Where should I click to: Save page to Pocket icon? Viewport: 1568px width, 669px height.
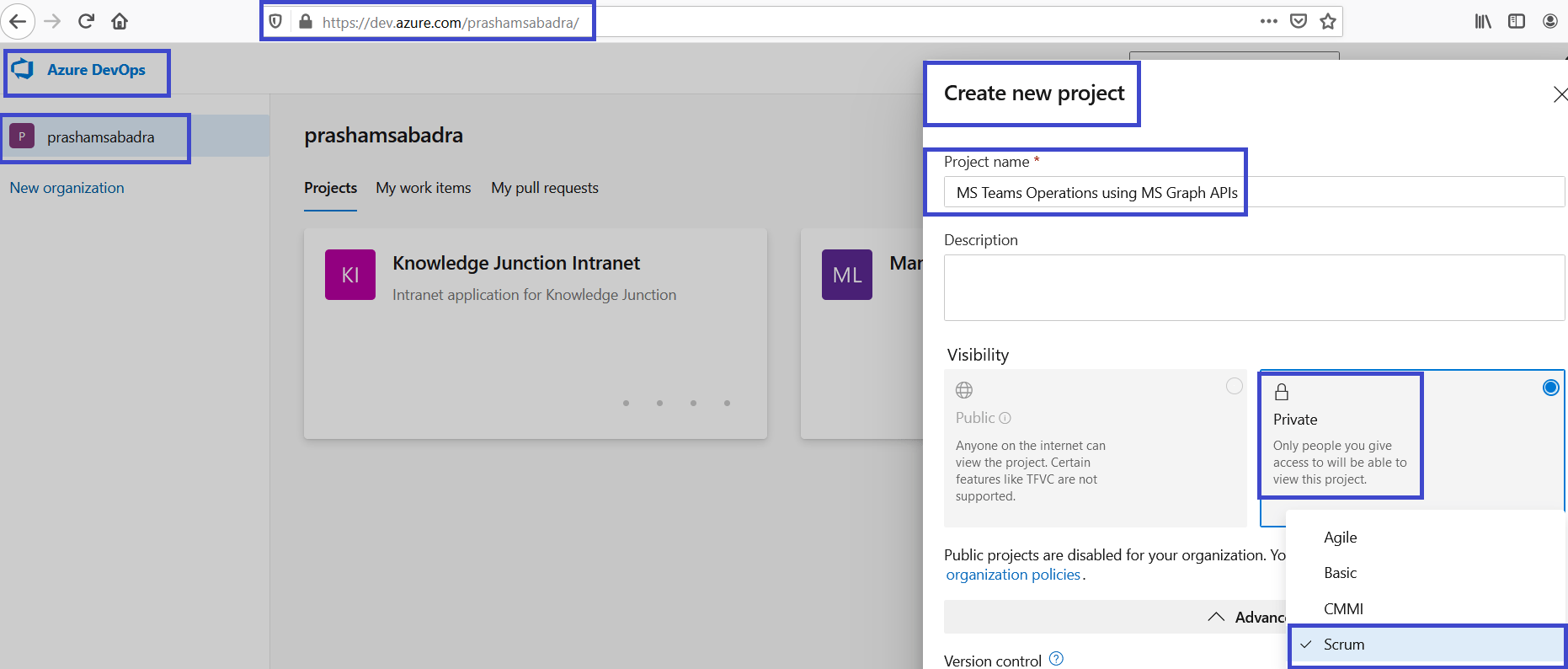tap(1299, 21)
